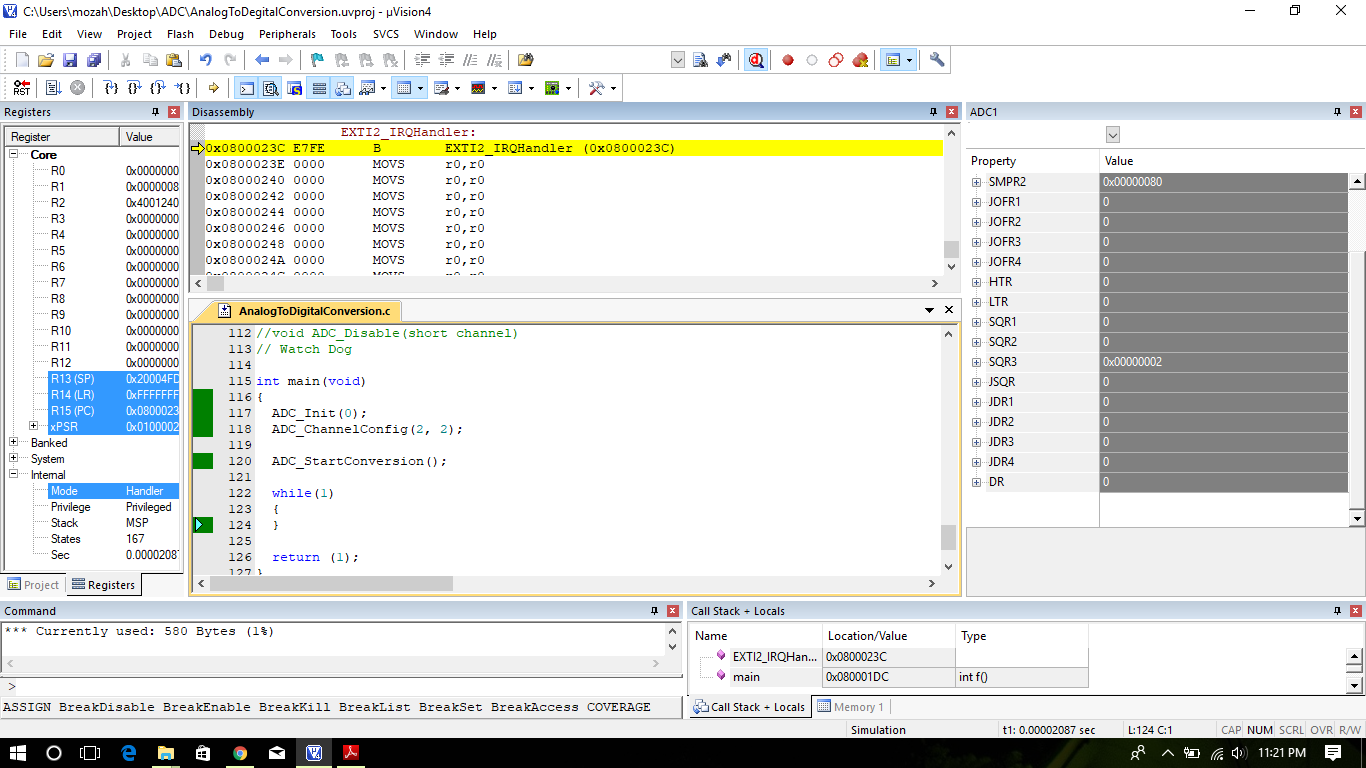Toggle the Command window toolbar button
Viewport: 1366px width, 768px height.
coord(246,88)
